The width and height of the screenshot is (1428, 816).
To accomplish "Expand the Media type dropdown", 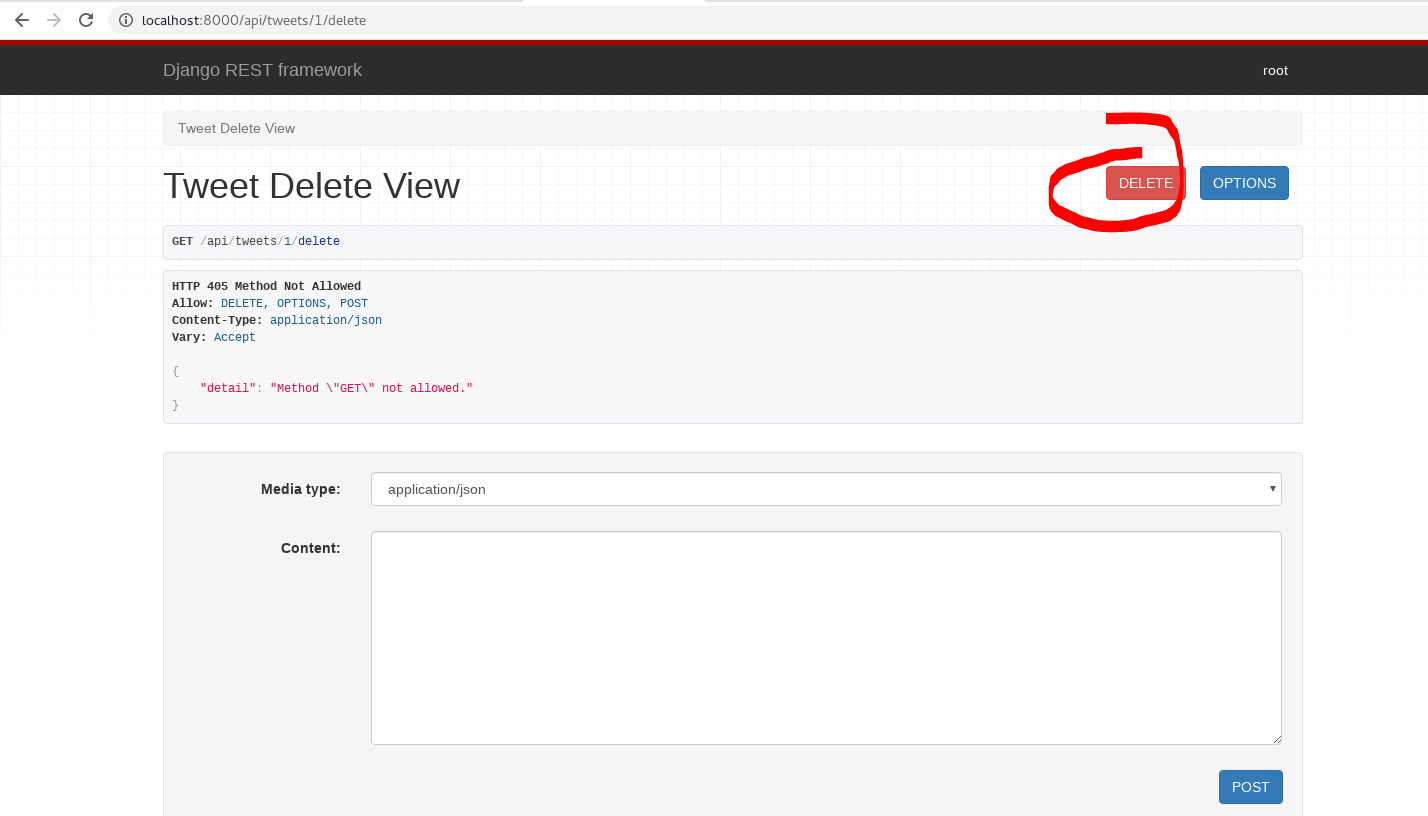I will coord(826,489).
